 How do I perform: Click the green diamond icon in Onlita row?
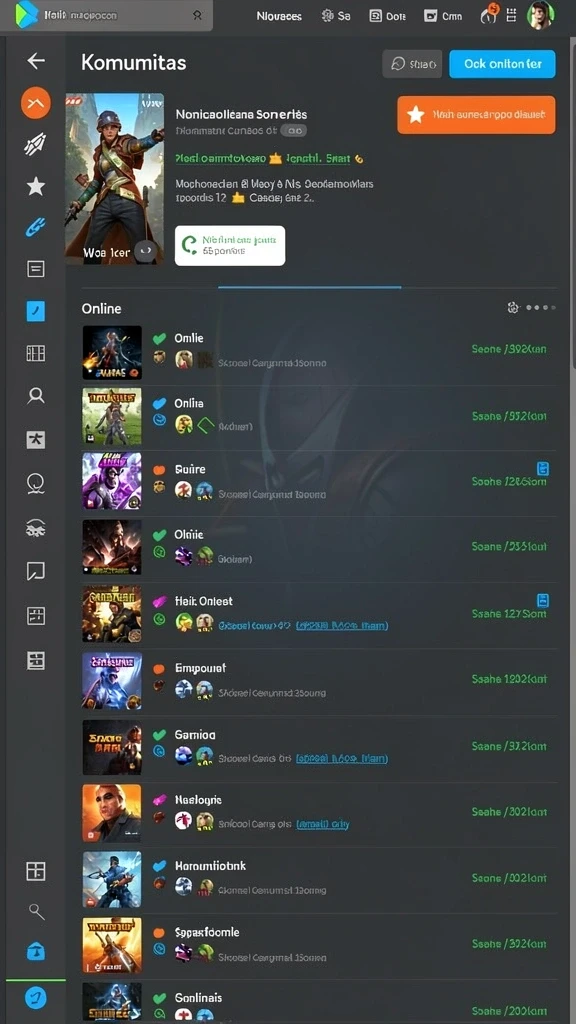point(206,426)
